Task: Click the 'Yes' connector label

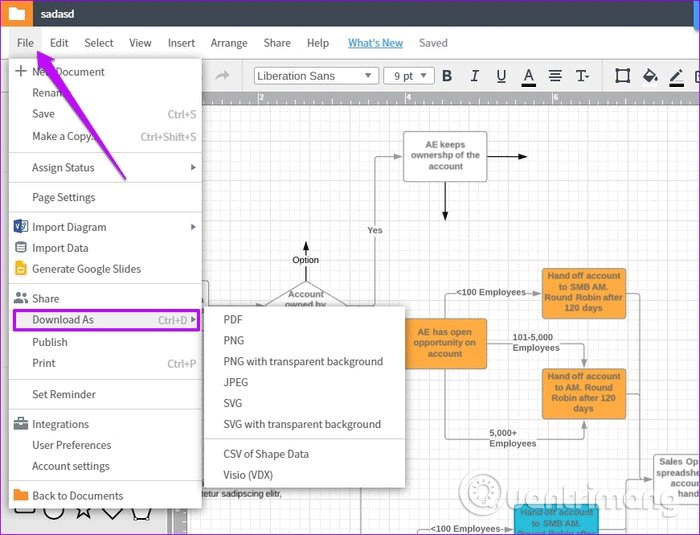Action: click(x=375, y=230)
